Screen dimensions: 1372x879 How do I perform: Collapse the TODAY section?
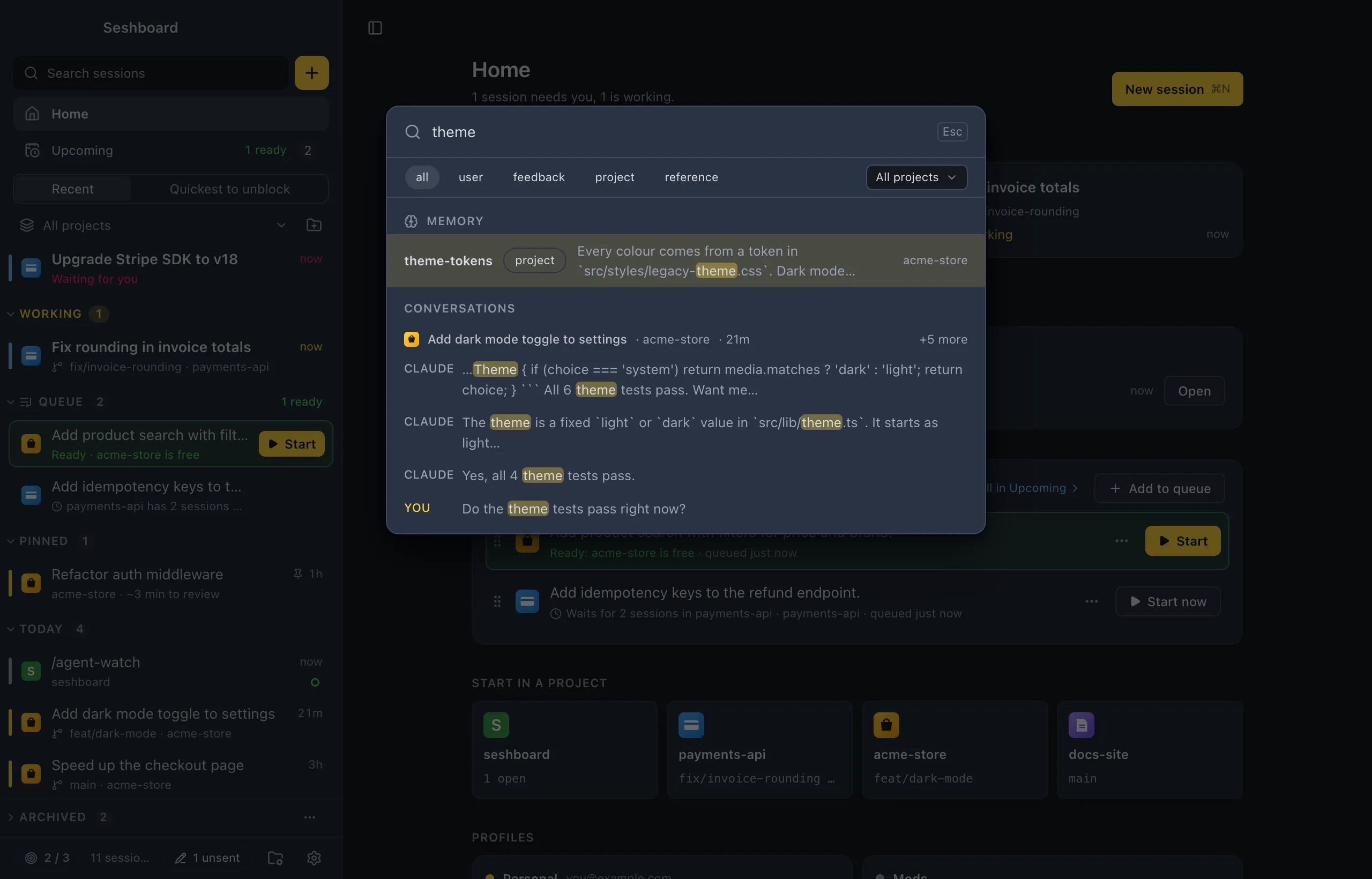(x=11, y=629)
